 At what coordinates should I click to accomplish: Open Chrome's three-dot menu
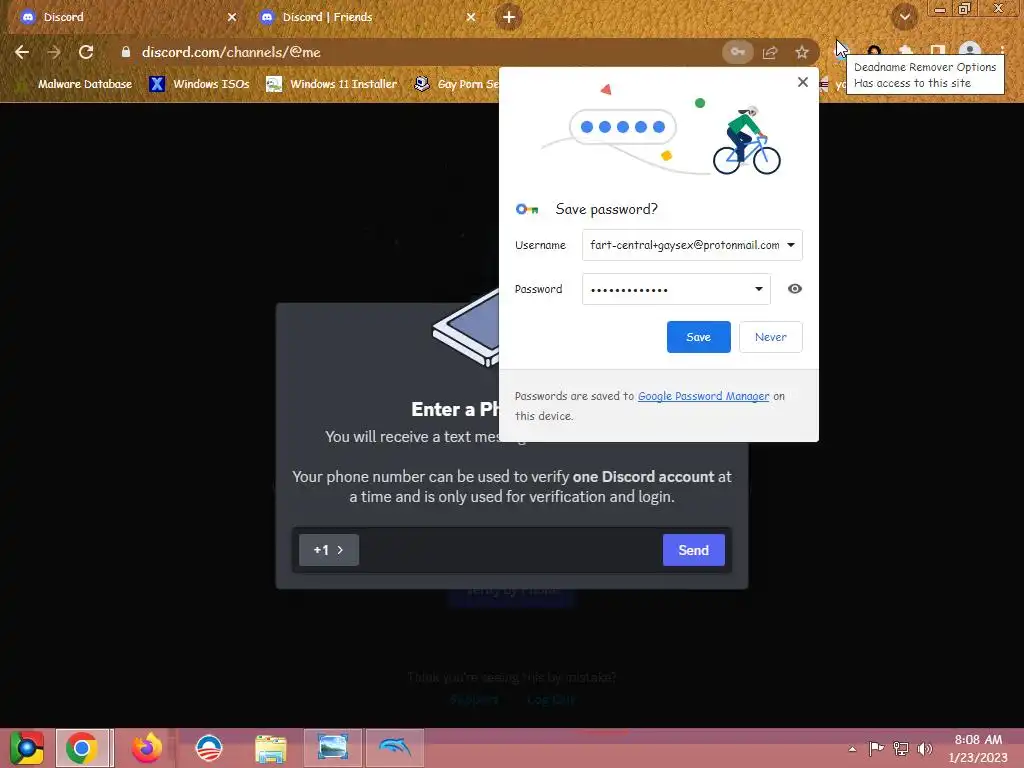[x=1002, y=51]
